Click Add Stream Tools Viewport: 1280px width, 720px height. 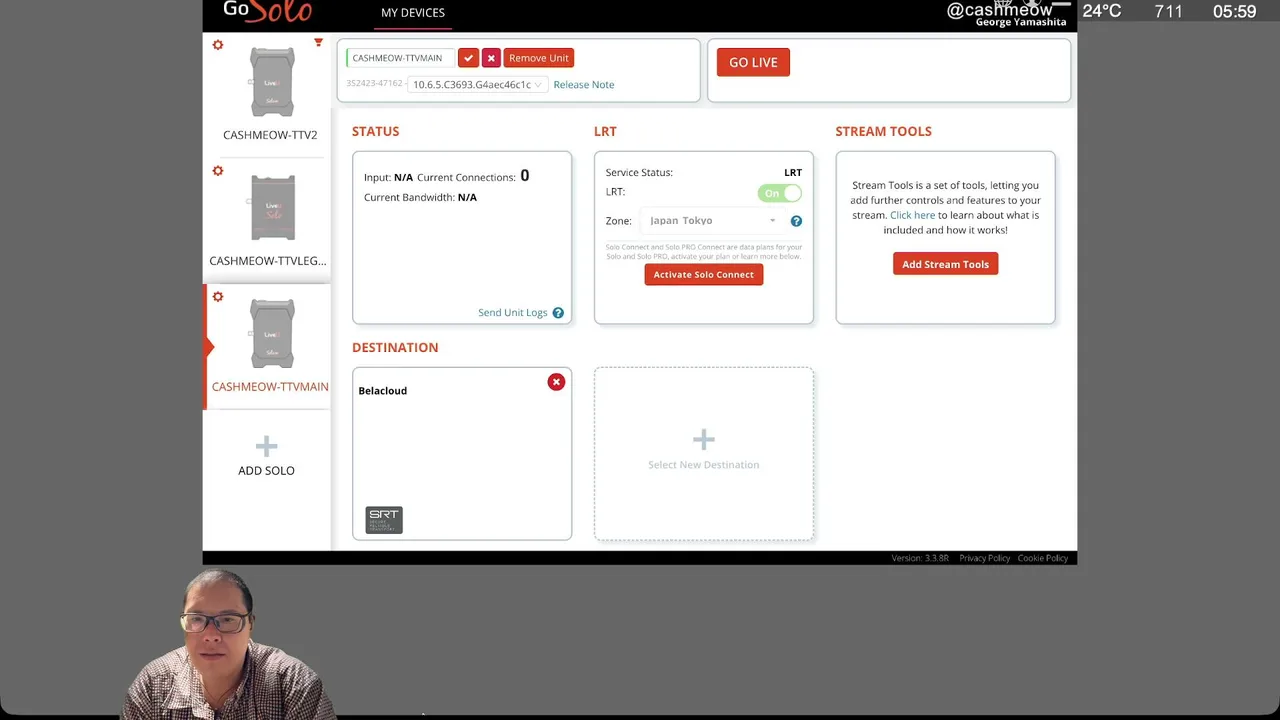tap(945, 264)
